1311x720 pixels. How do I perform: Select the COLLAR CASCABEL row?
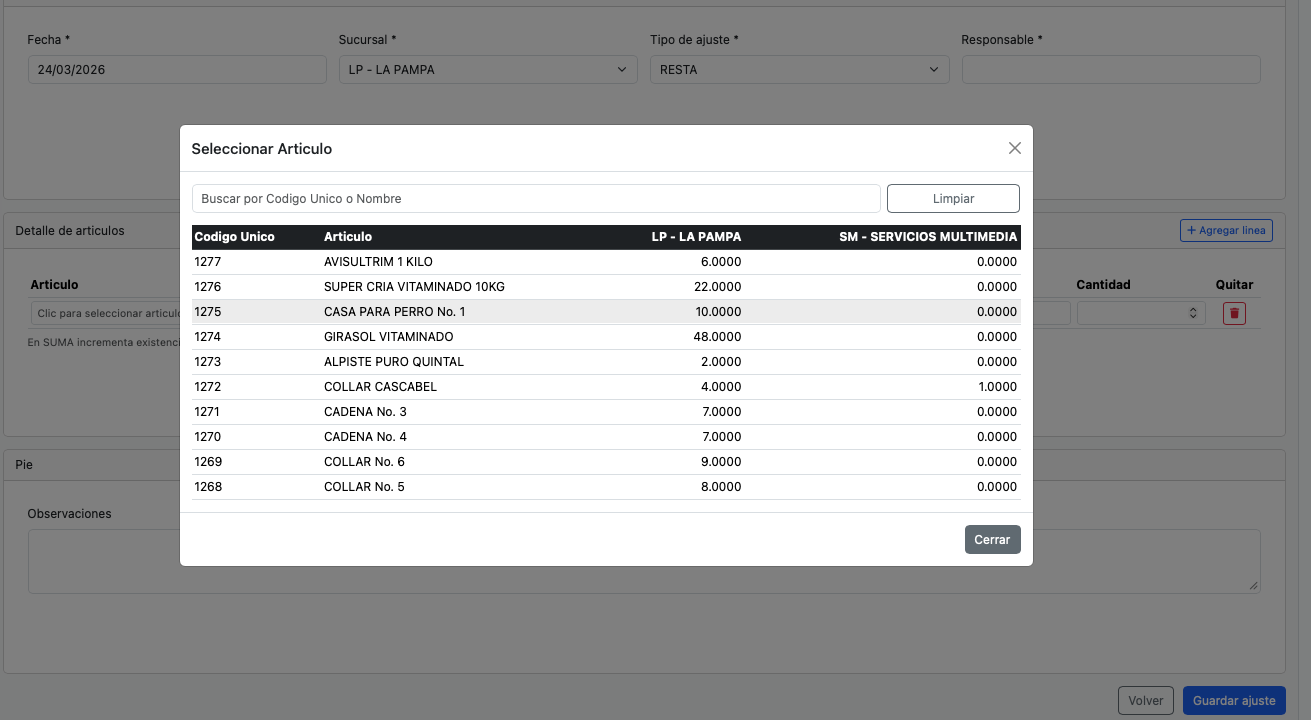[380, 387]
